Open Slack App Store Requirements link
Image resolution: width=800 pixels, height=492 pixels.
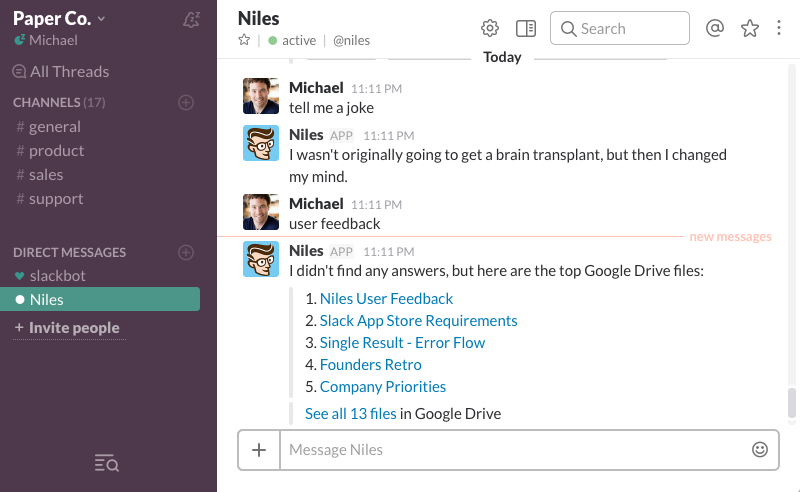[x=418, y=321]
